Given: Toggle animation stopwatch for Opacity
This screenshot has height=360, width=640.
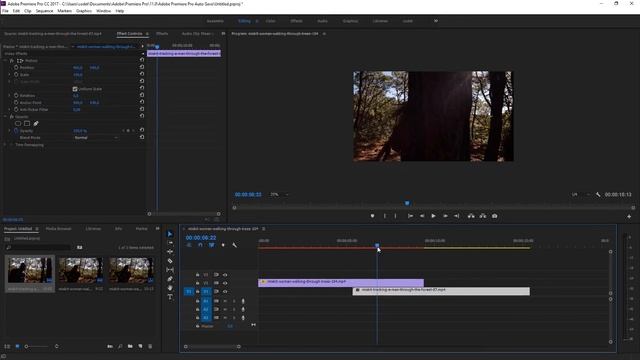Looking at the screenshot, I should coord(16,131).
